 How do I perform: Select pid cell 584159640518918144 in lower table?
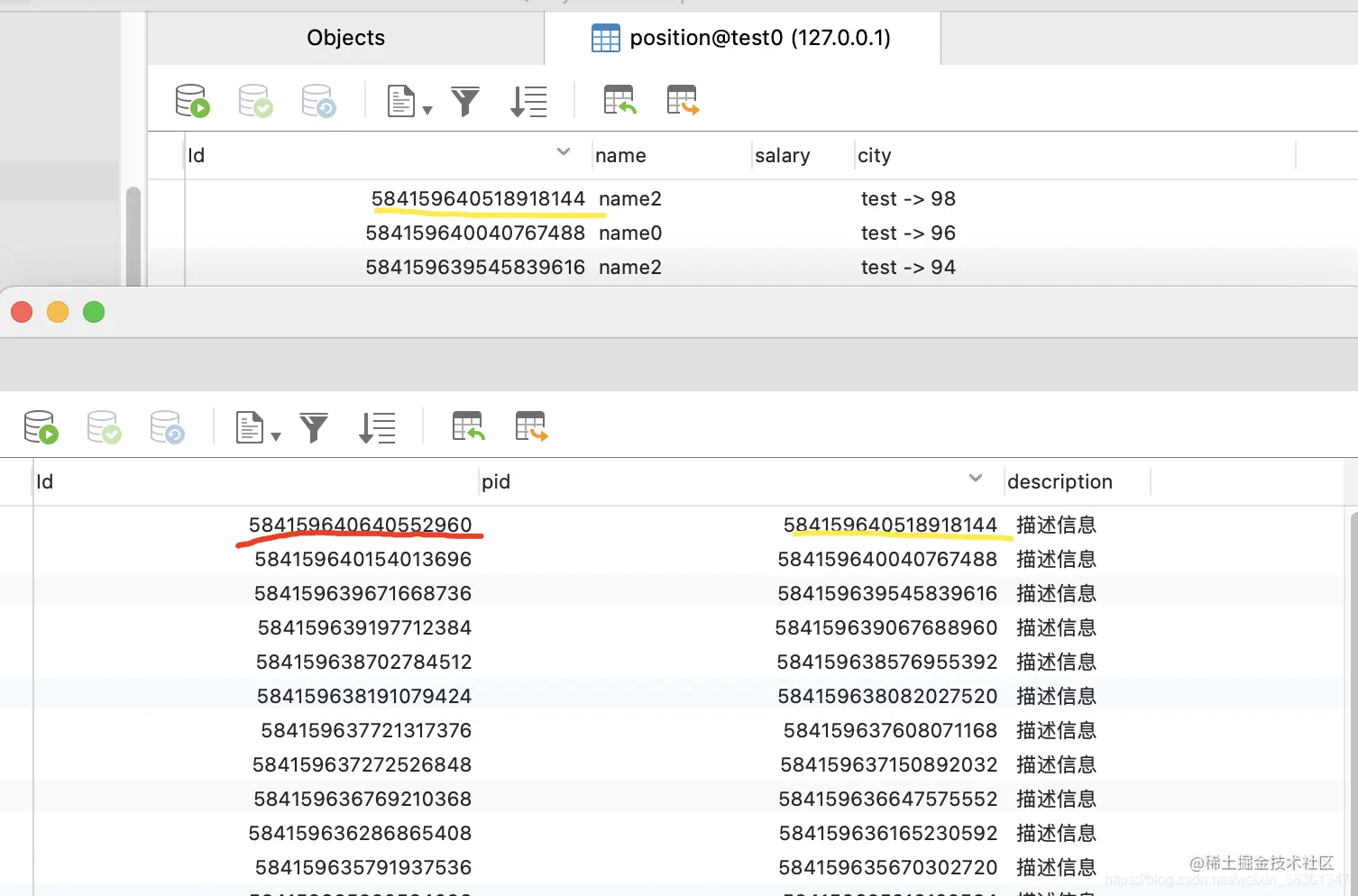[890, 526]
